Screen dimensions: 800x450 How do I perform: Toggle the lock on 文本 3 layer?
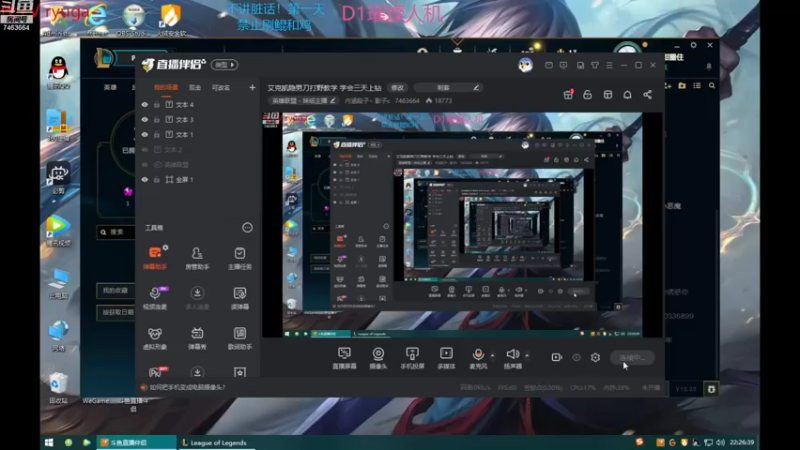(157, 119)
